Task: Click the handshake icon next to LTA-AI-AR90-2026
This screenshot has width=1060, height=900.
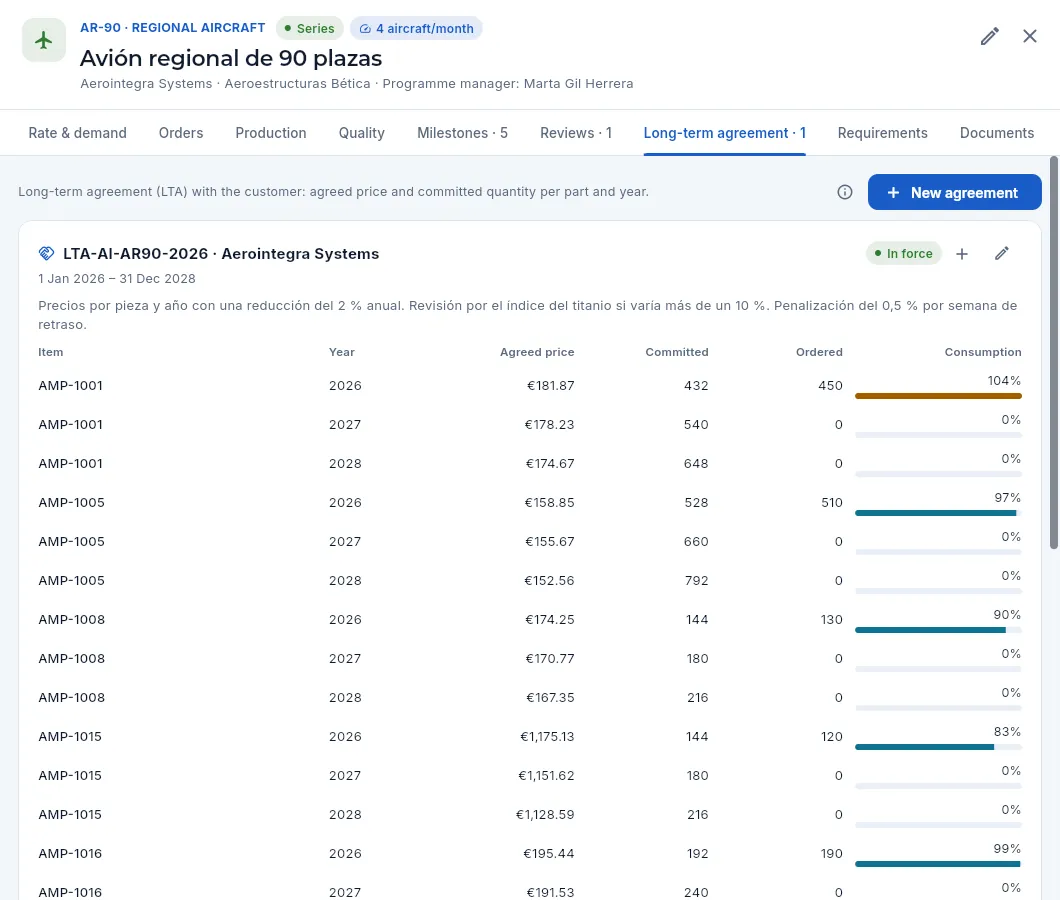Action: click(x=46, y=254)
